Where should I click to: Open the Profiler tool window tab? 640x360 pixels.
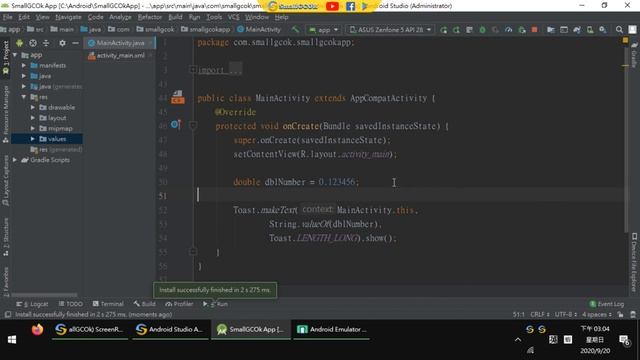click(179, 304)
